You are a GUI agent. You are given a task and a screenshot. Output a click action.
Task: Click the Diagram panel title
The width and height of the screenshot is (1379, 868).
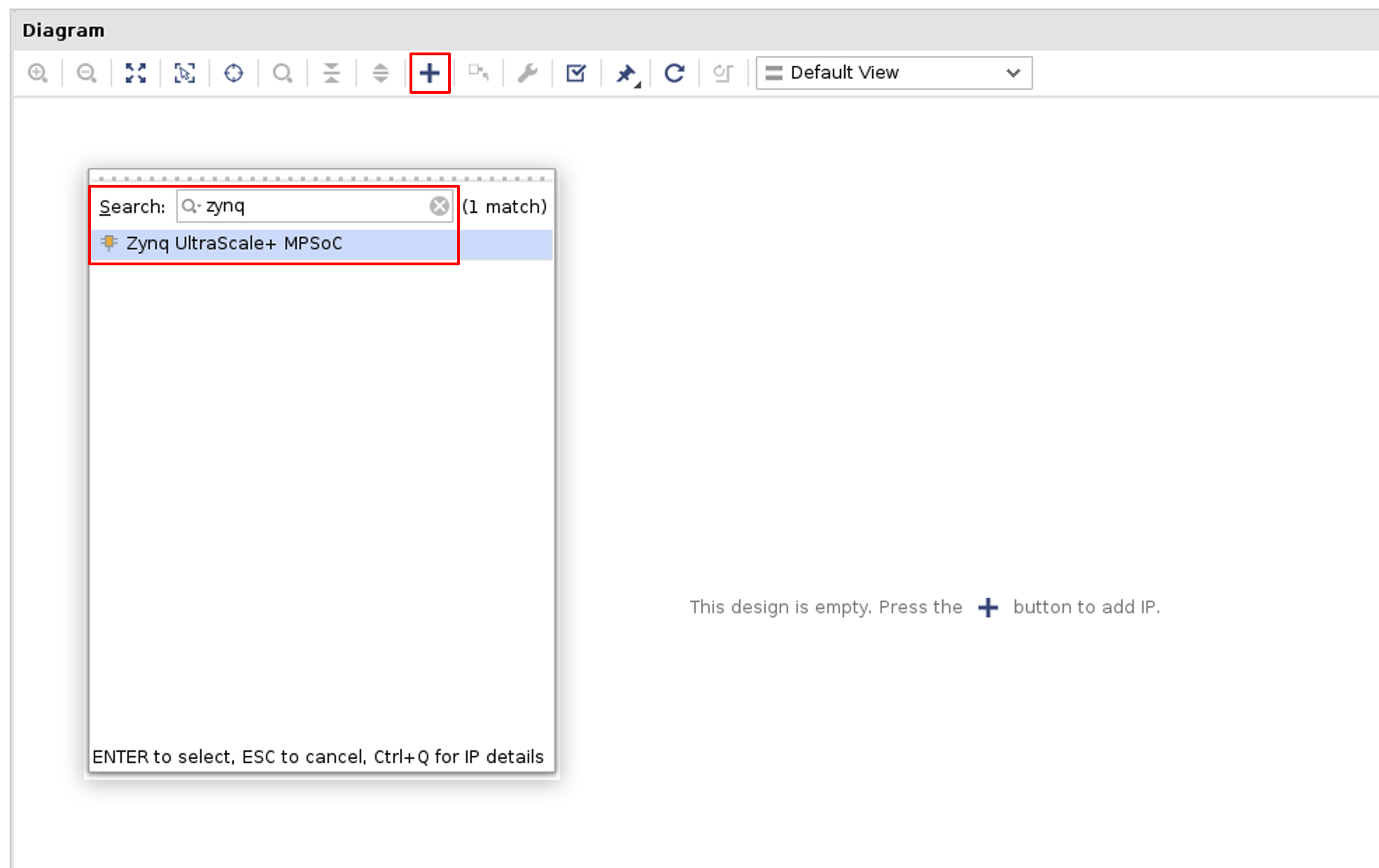pyautogui.click(x=64, y=31)
